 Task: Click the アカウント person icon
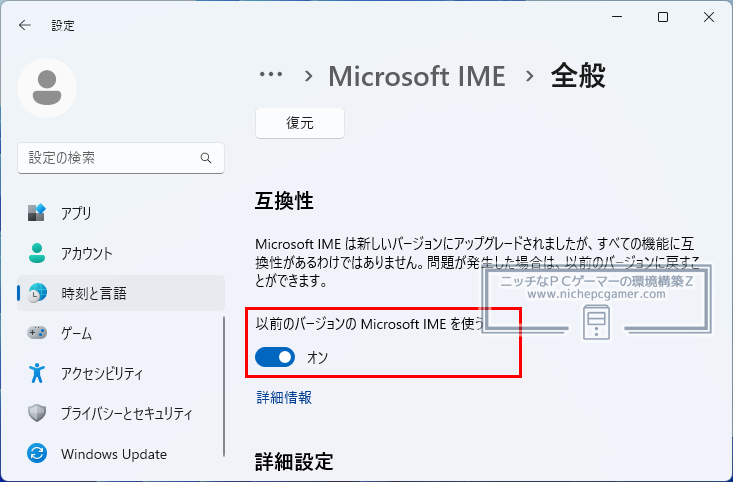[x=37, y=253]
